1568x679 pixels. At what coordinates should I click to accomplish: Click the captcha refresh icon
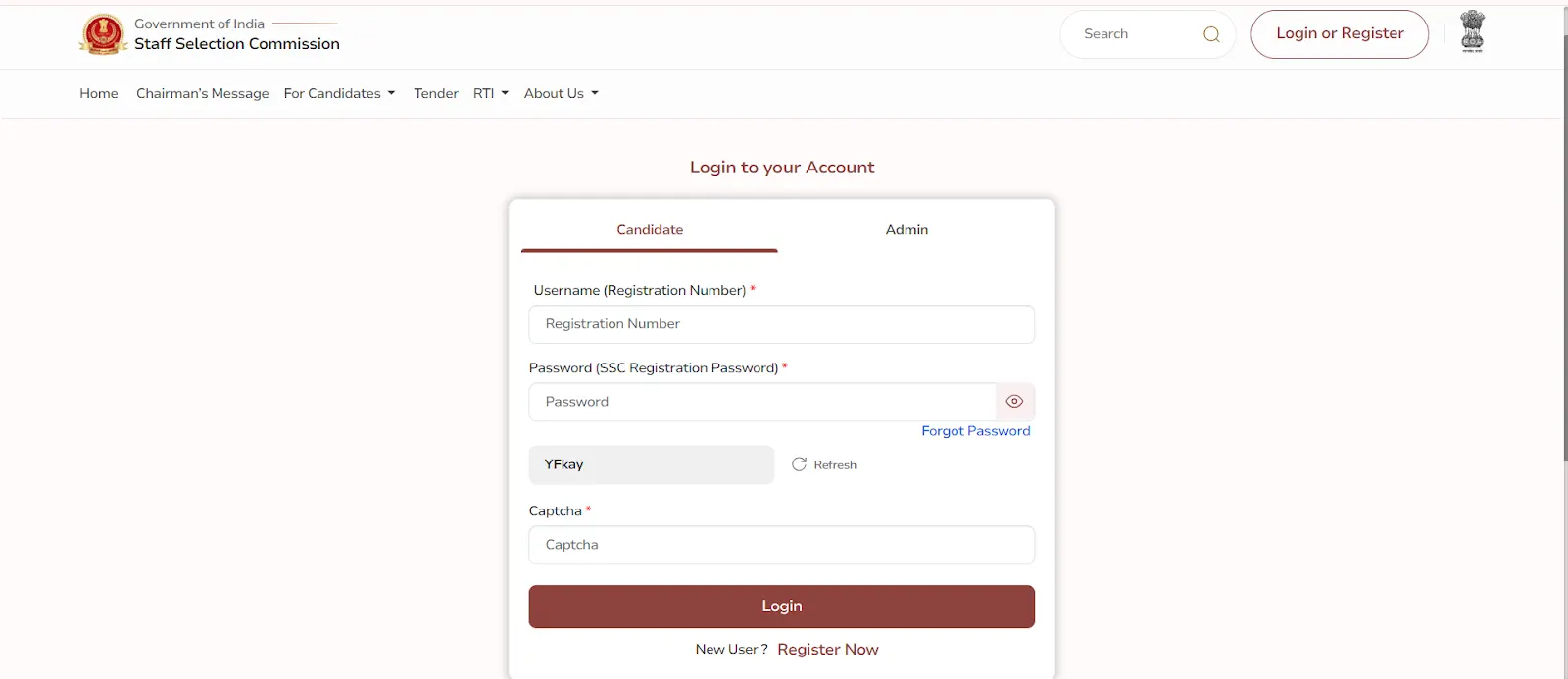(798, 464)
